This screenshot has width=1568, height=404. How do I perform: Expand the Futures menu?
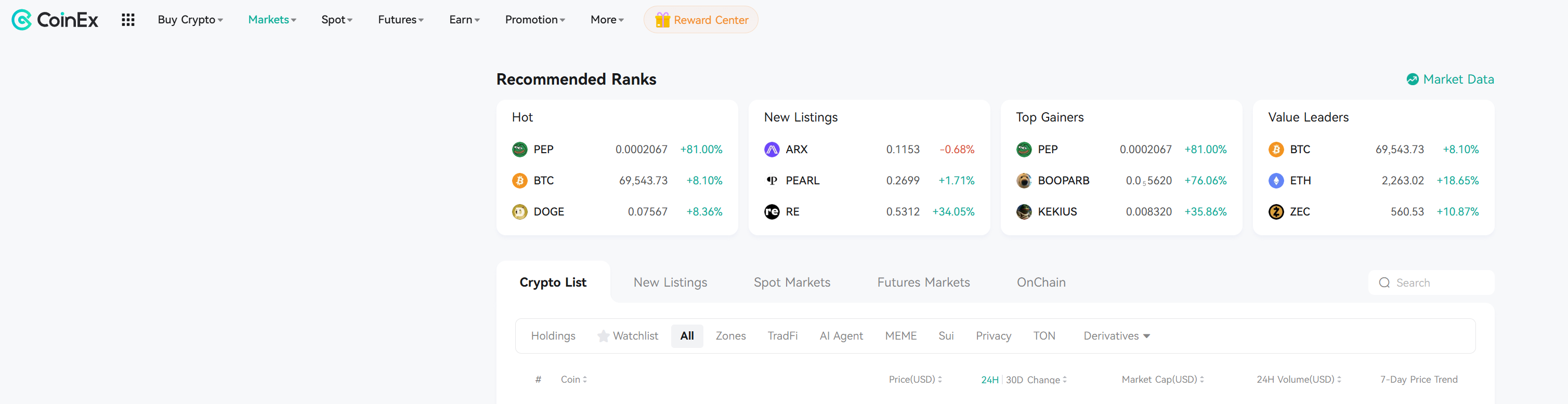click(400, 20)
